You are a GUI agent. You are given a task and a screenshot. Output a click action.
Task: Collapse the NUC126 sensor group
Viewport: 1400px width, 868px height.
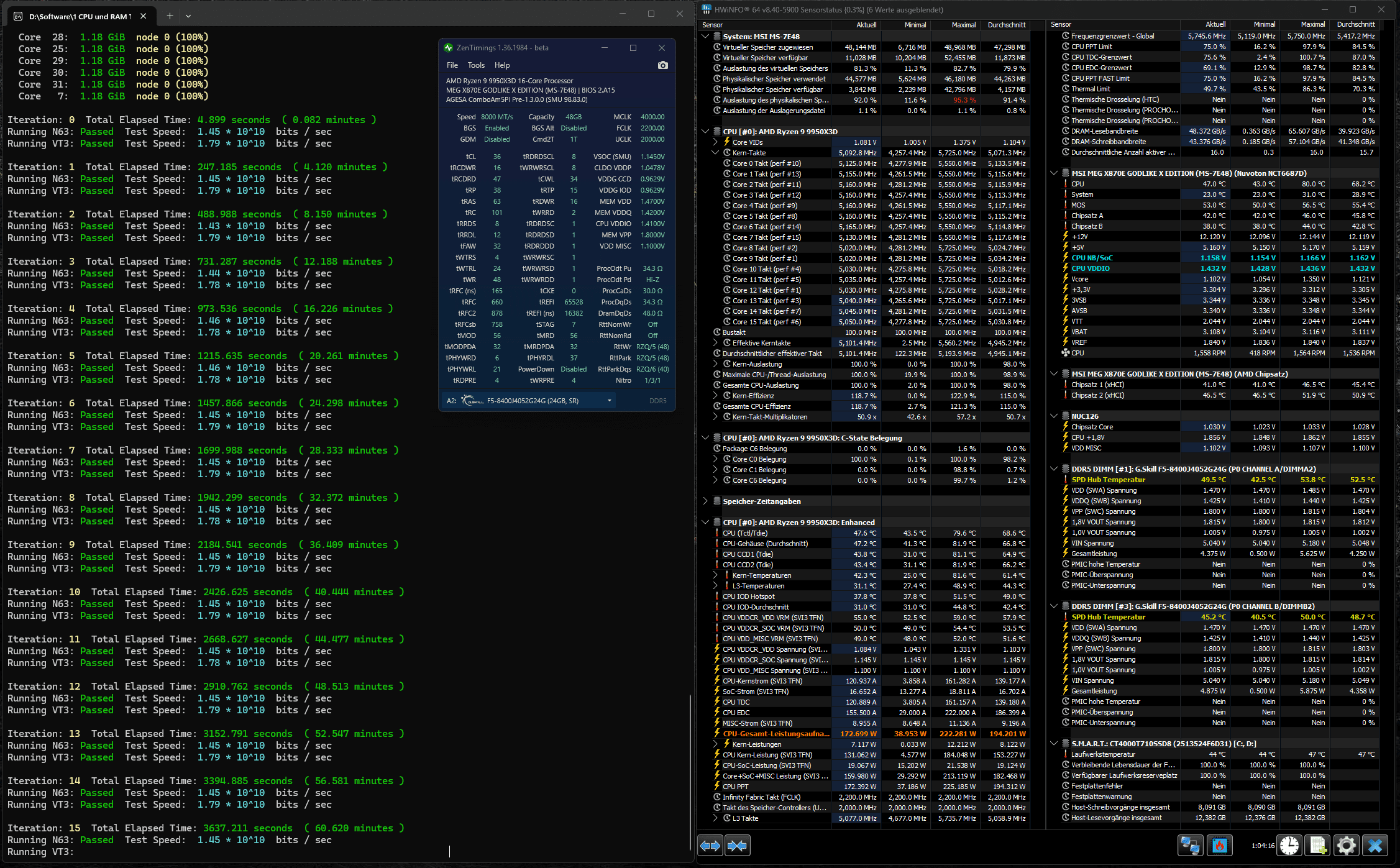pos(1054,416)
